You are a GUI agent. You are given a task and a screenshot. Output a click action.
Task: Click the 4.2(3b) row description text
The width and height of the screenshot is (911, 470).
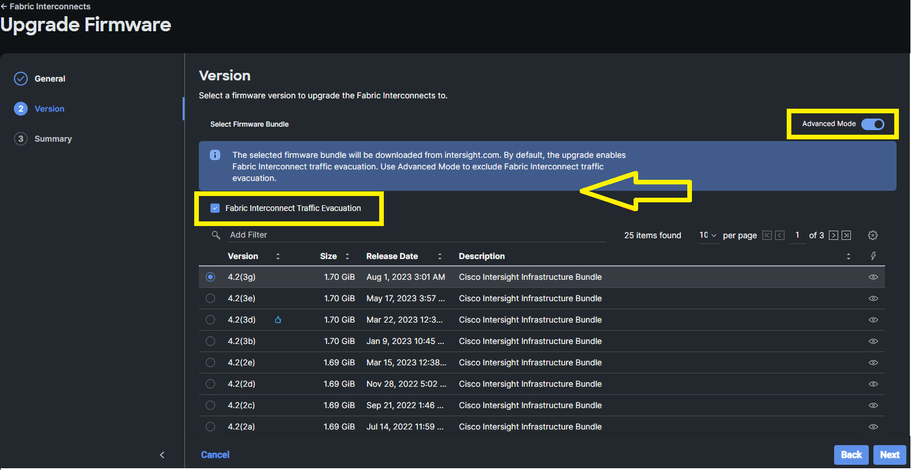(530, 341)
